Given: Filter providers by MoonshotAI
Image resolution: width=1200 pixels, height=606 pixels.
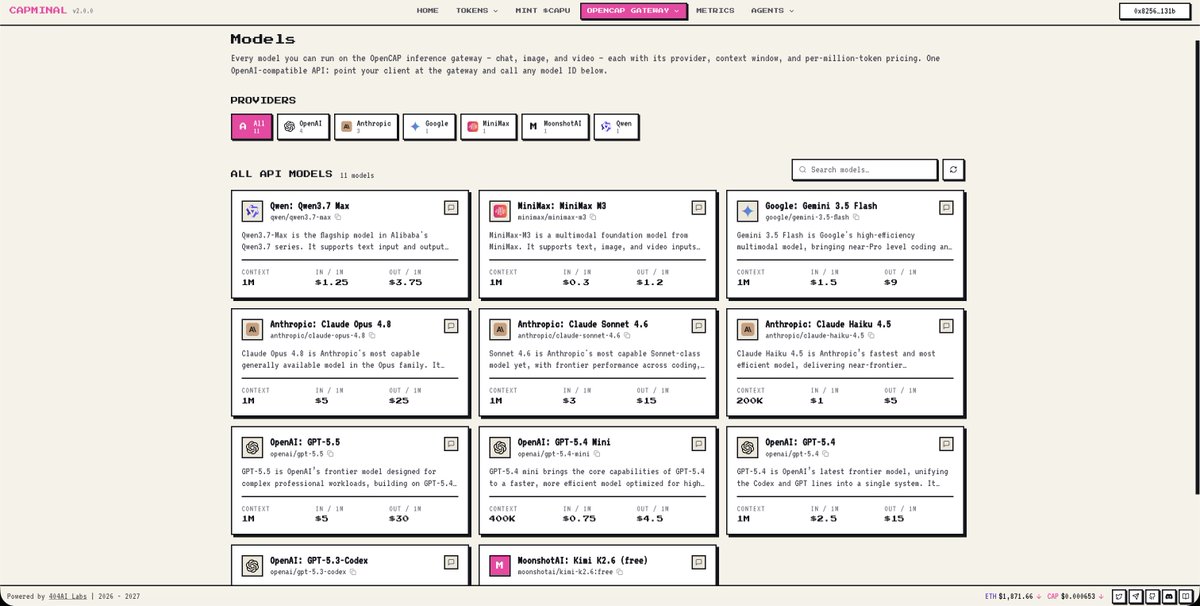Looking at the screenshot, I should (x=555, y=127).
